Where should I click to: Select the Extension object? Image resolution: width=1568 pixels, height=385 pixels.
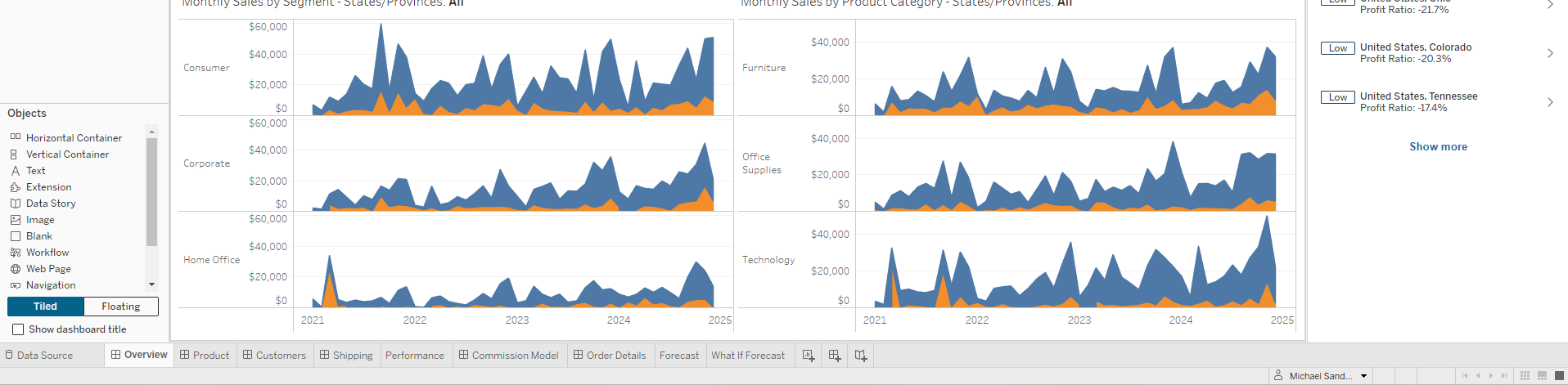48,187
